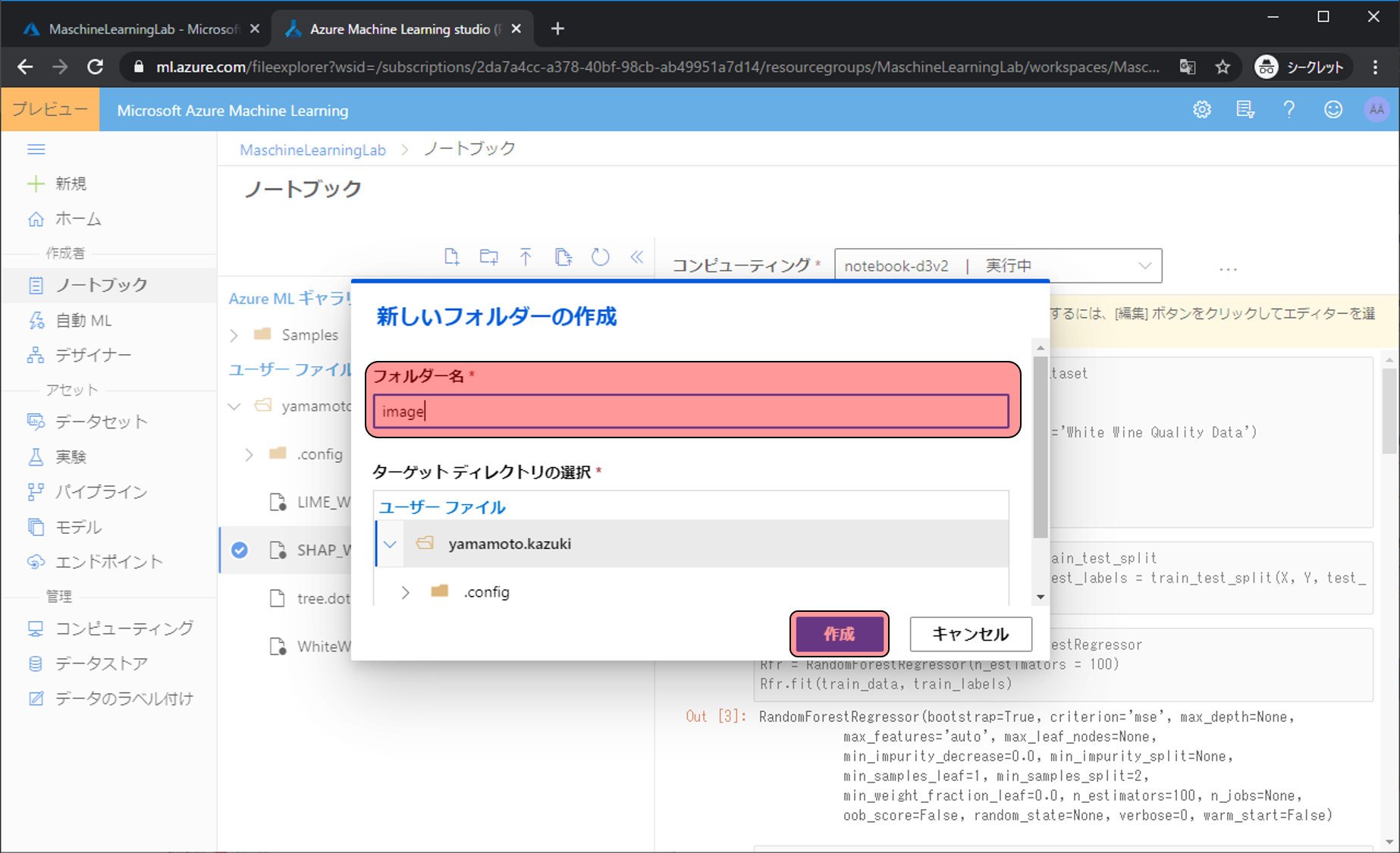Screen dimensions: 1400x853
Task: Expand the Samples folder
Action: (234, 335)
